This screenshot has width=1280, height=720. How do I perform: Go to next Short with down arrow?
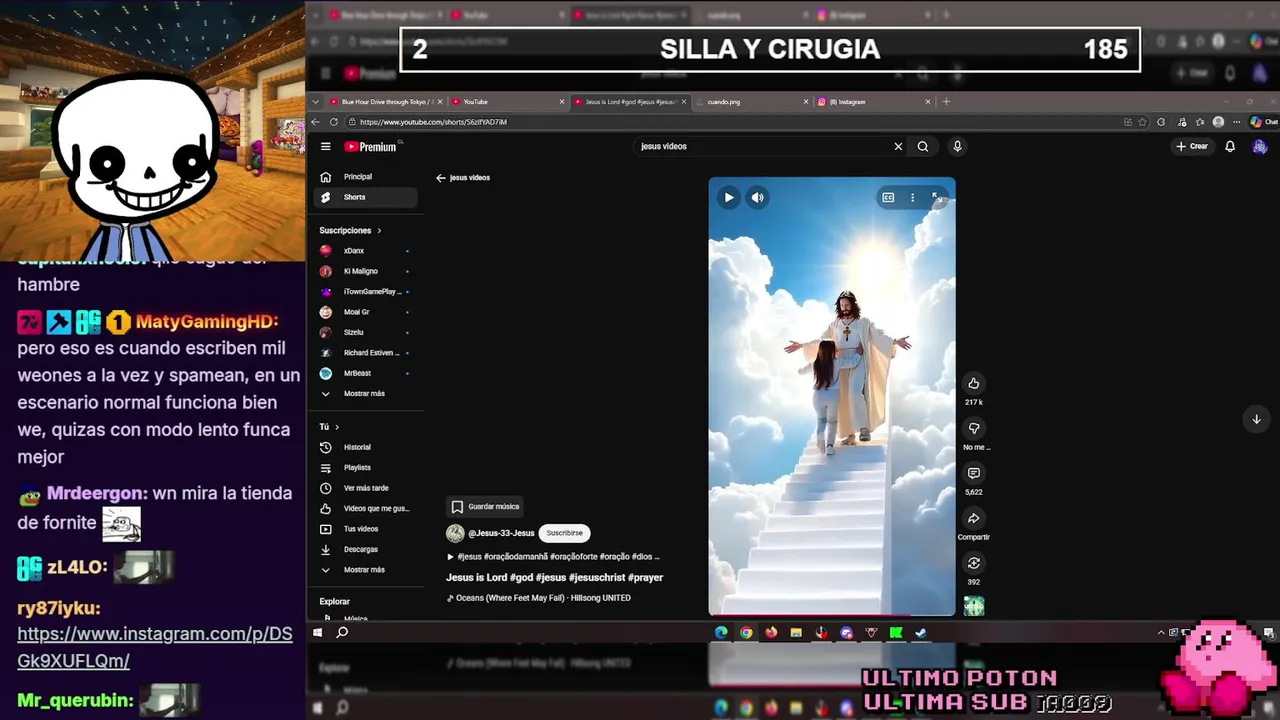(1256, 419)
